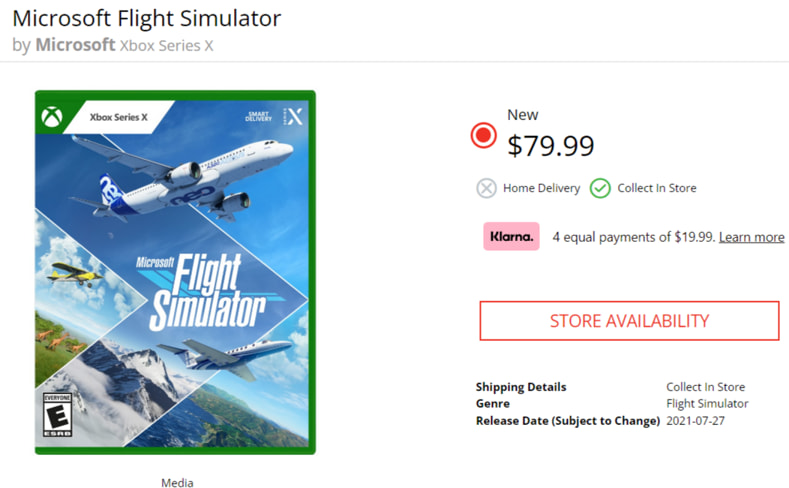
Task: Click the pink Klarna badge
Action: 511,237
